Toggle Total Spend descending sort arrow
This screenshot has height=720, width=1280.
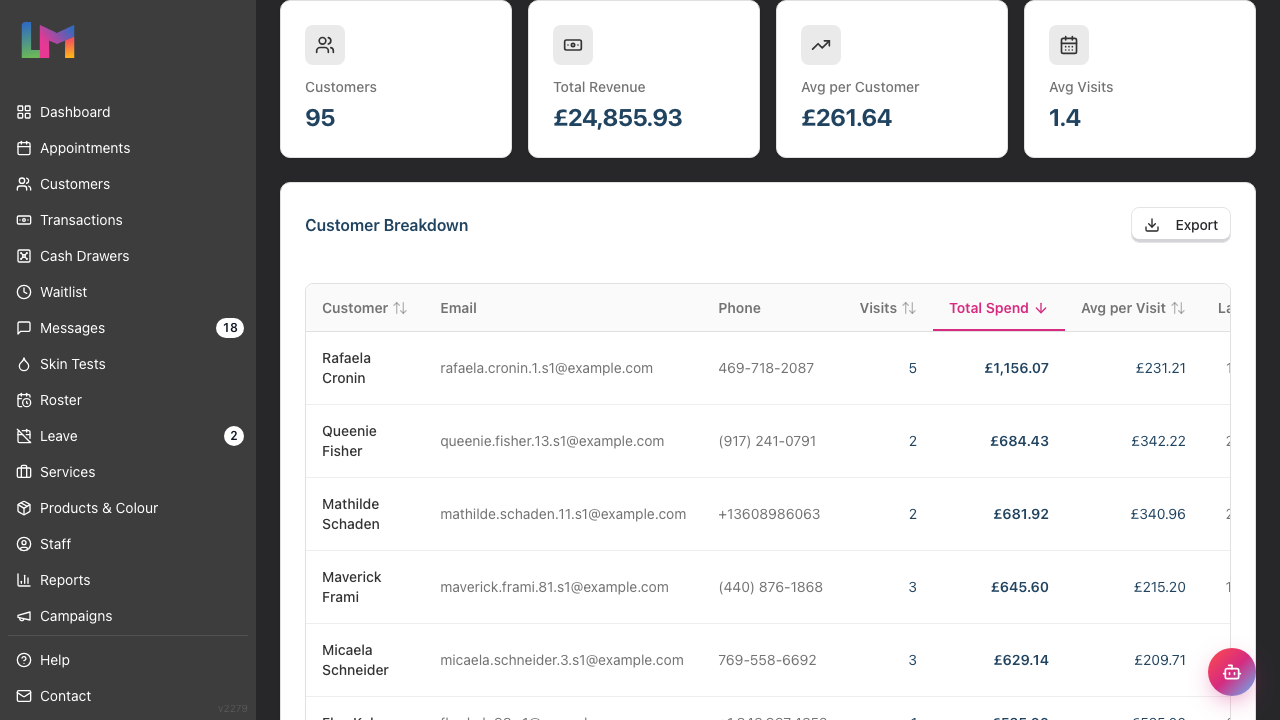coord(1041,308)
